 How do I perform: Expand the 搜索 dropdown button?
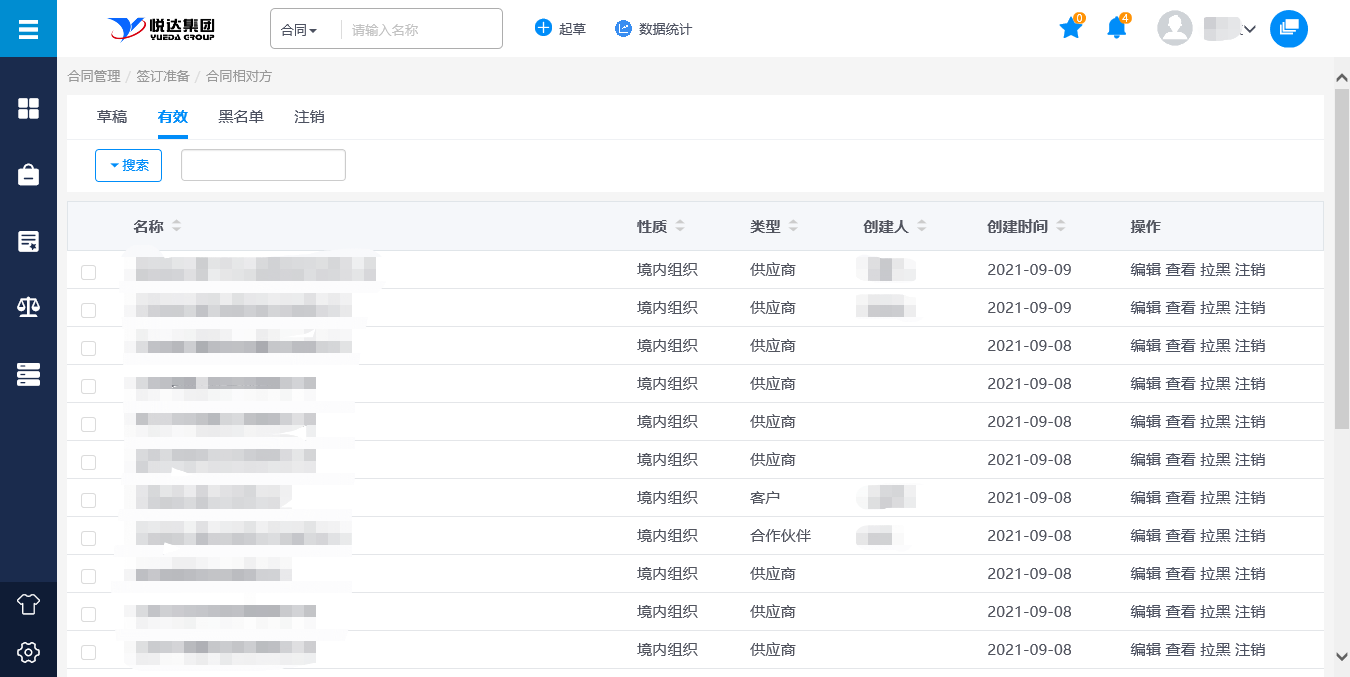tap(128, 165)
